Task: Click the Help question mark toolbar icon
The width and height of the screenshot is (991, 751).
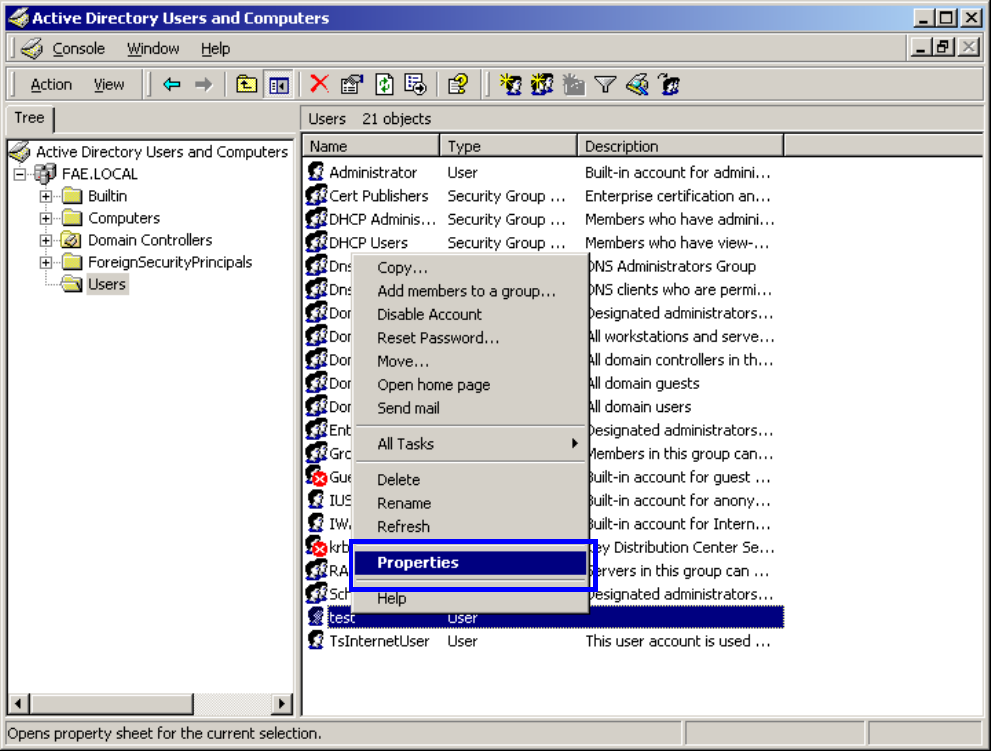Action: click(458, 84)
